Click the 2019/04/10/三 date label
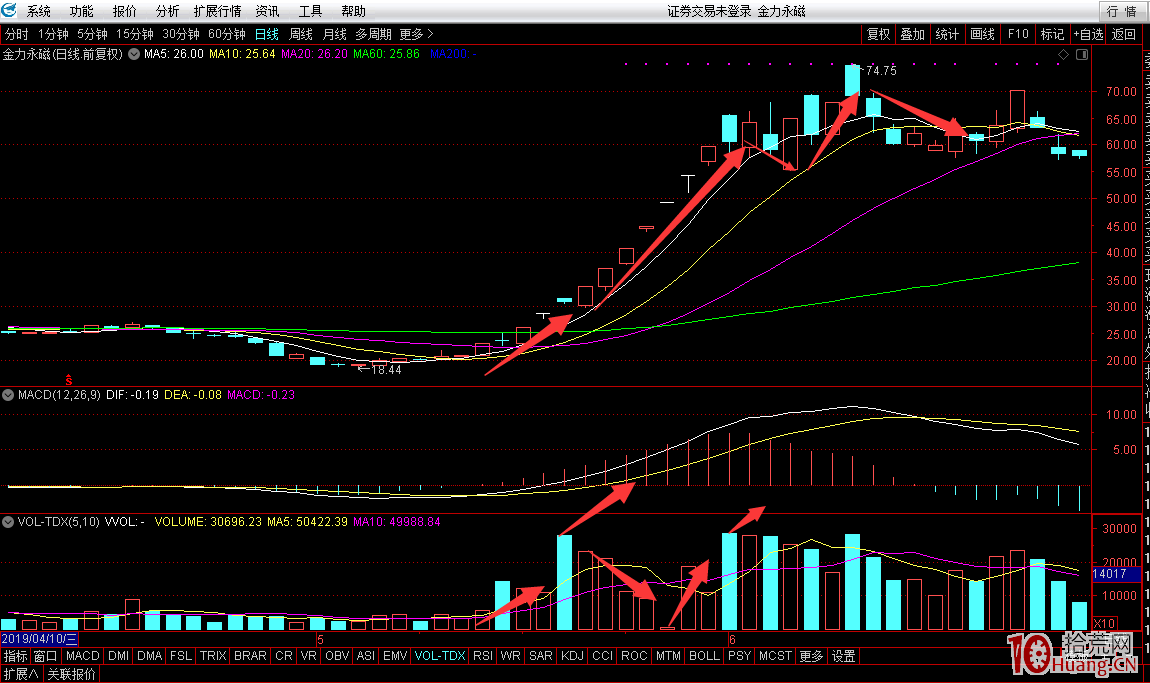1150x684 pixels. (39, 639)
